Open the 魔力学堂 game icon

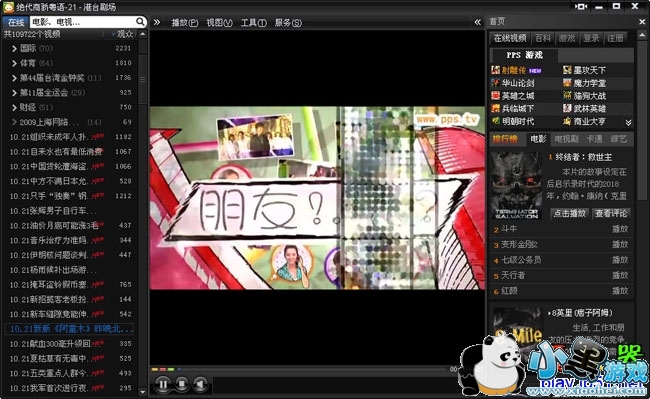pos(567,83)
